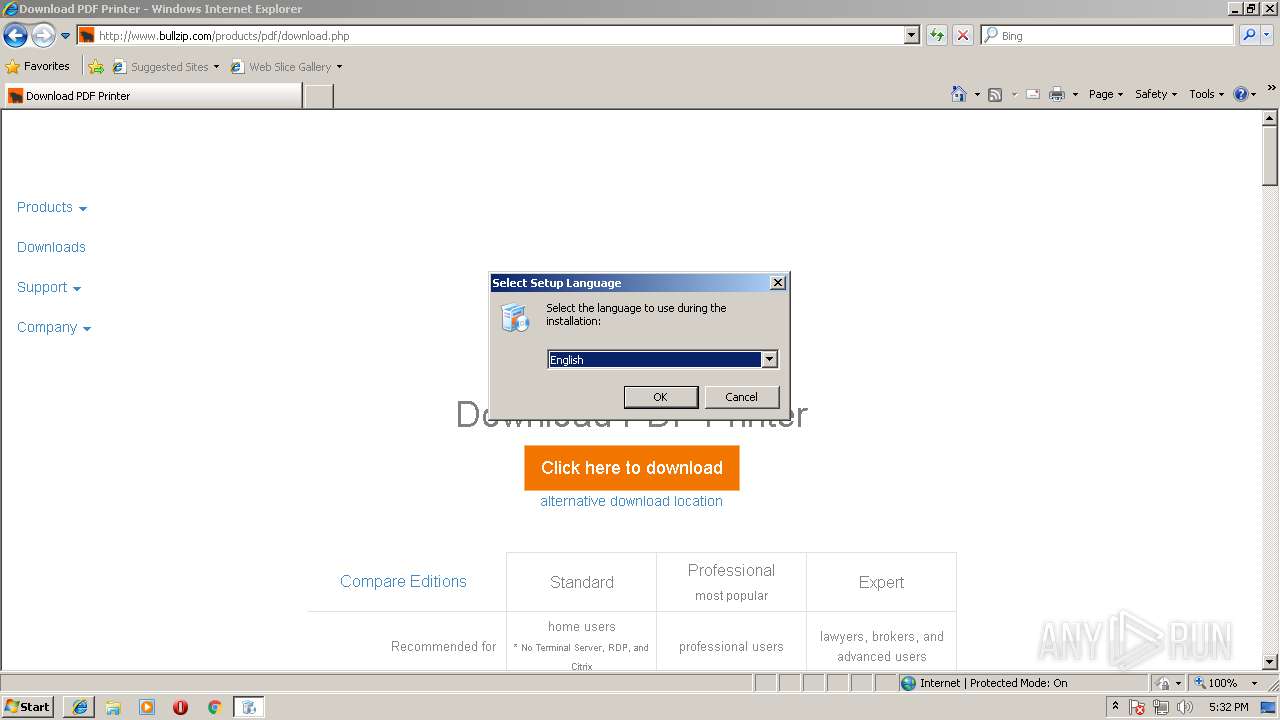Cancel the Select Setup Language dialog
This screenshot has width=1280, height=720.
741,397
